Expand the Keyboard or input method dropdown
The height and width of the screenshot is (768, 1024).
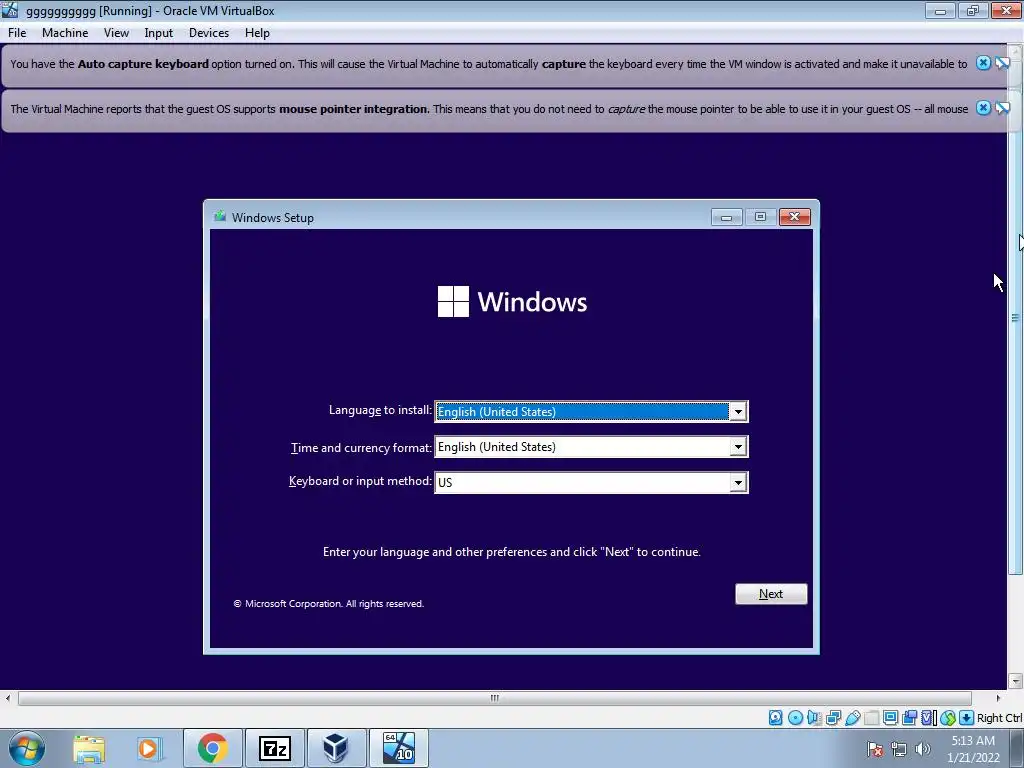[738, 482]
